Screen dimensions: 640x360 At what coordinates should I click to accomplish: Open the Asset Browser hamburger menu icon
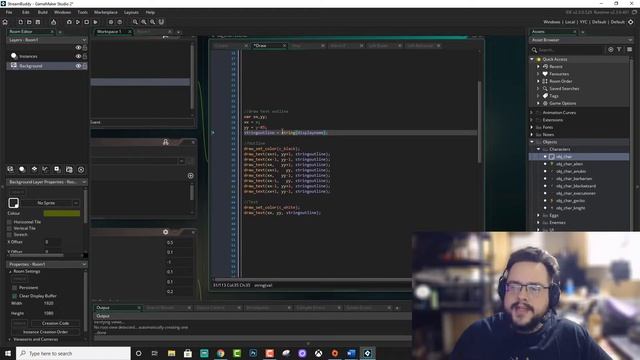(629, 49)
